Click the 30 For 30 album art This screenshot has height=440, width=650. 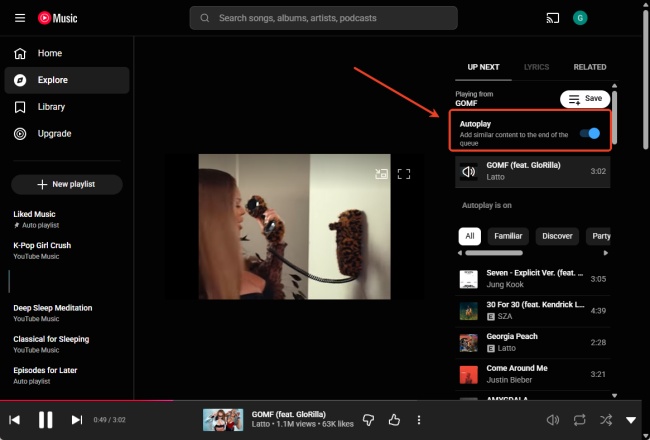click(468, 311)
